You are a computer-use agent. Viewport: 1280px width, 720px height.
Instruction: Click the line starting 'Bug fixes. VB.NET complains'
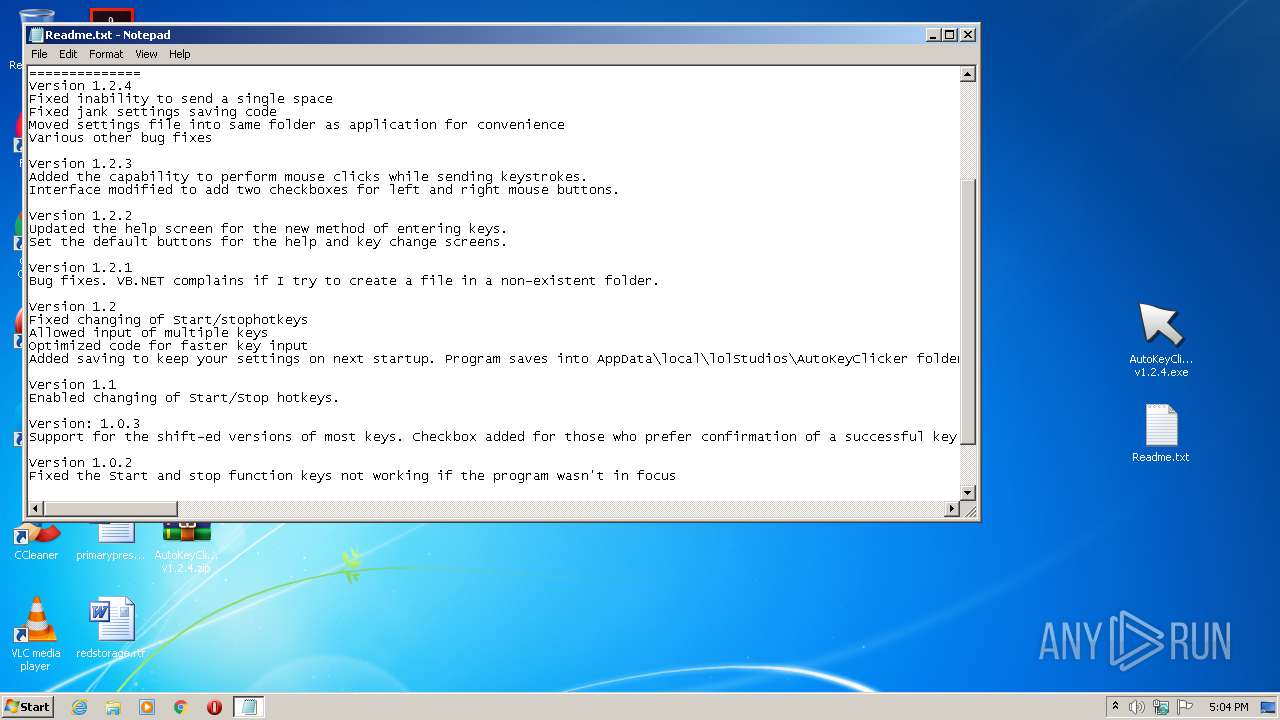point(344,281)
